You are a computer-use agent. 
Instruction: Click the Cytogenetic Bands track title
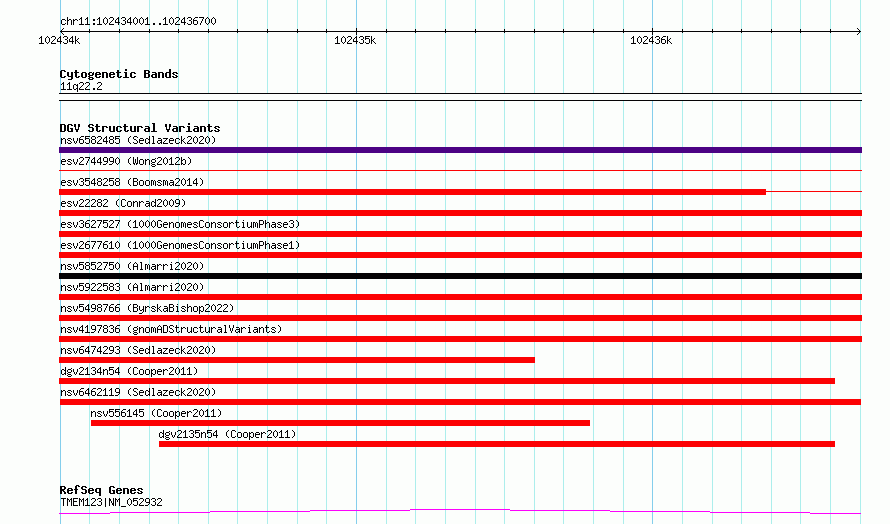click(119, 74)
